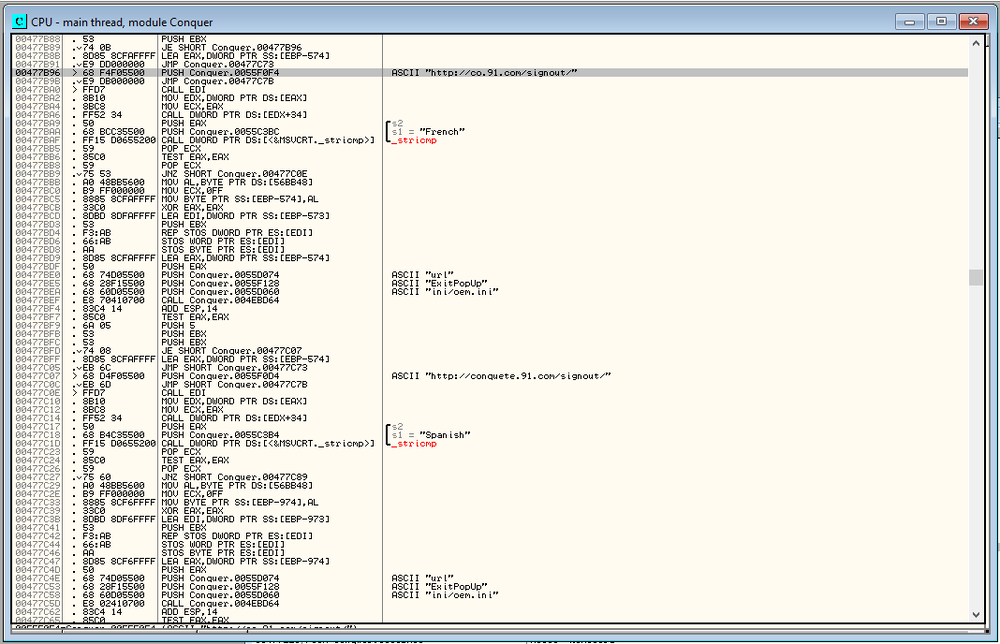Click the scrollbar down arrow
The height and width of the screenshot is (644, 1000).
pos(975,616)
